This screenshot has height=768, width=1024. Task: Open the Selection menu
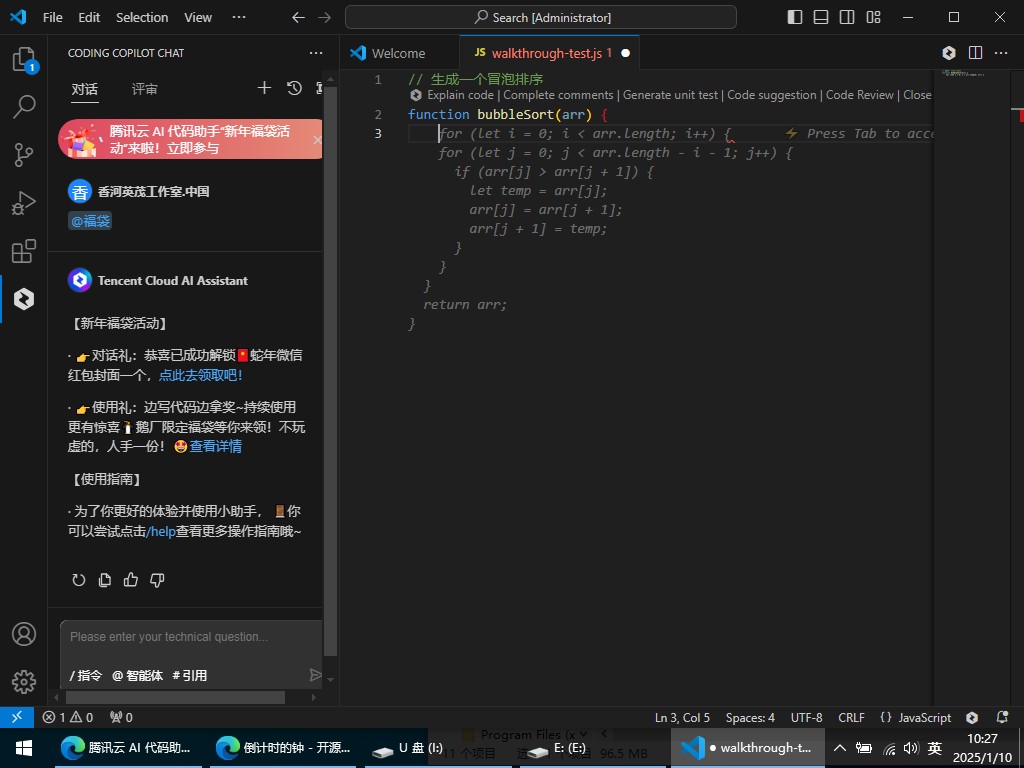142,17
